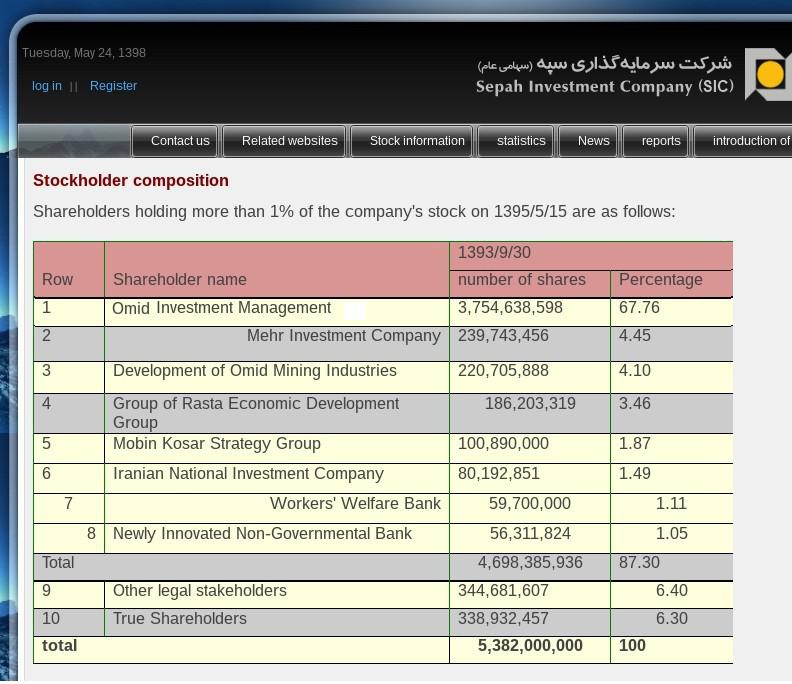Open the Stock information menu

click(x=412, y=141)
